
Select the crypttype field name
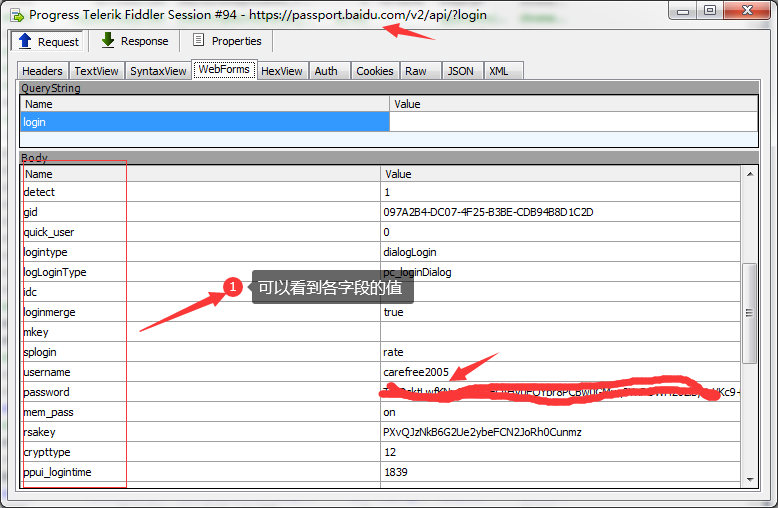tap(47, 452)
